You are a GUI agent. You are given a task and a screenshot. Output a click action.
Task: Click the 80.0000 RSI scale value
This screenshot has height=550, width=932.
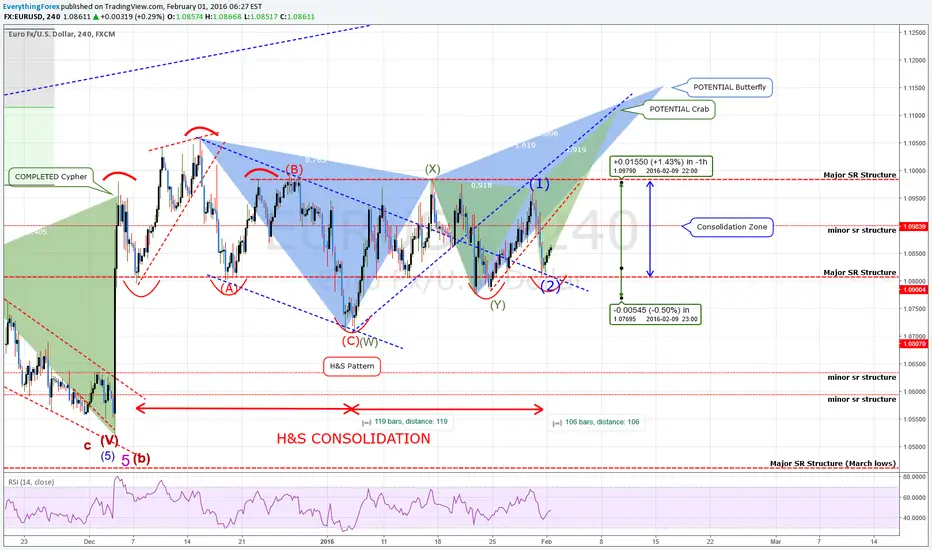pos(914,477)
